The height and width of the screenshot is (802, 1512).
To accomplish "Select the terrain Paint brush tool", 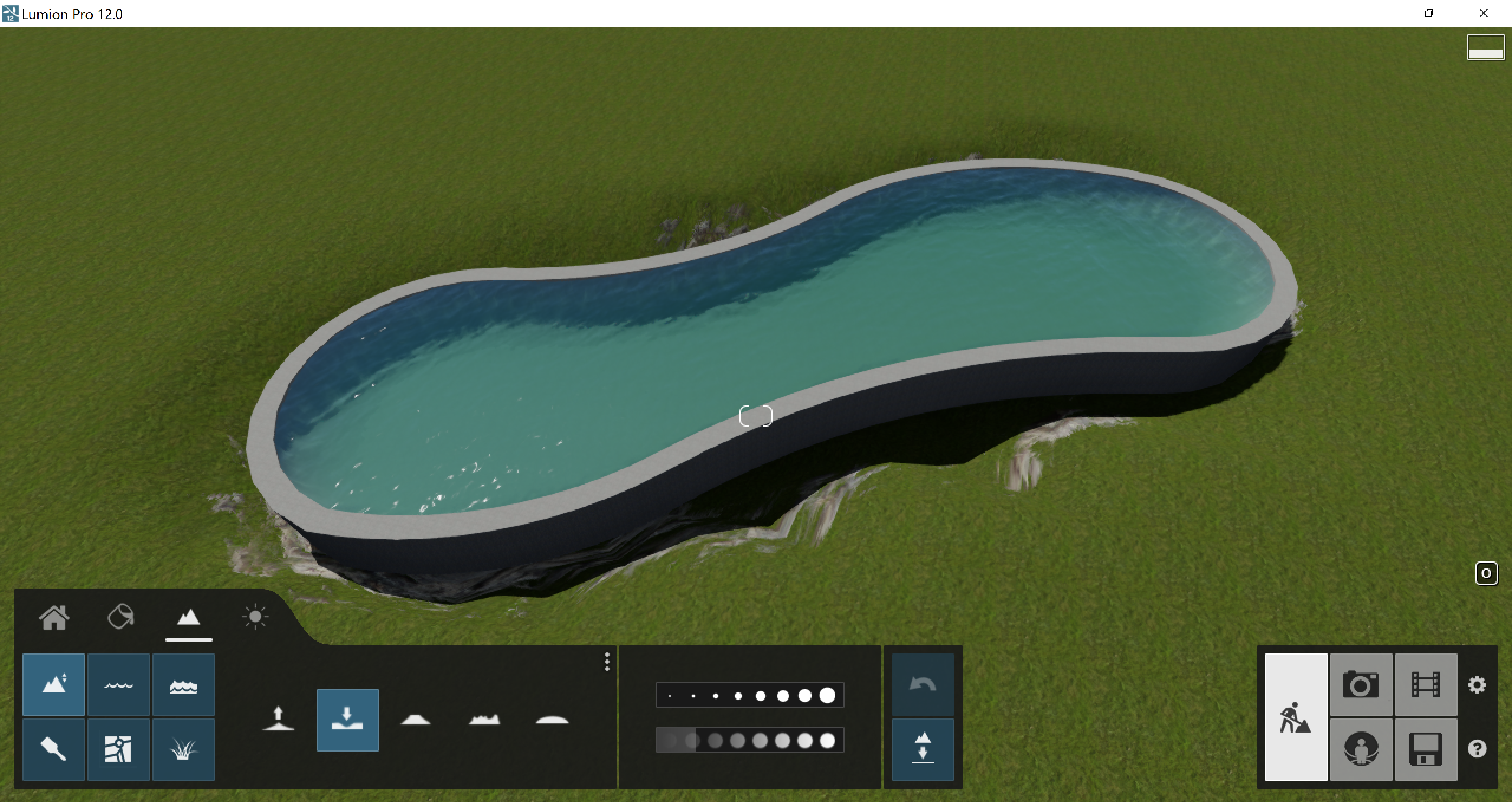I will click(54, 749).
